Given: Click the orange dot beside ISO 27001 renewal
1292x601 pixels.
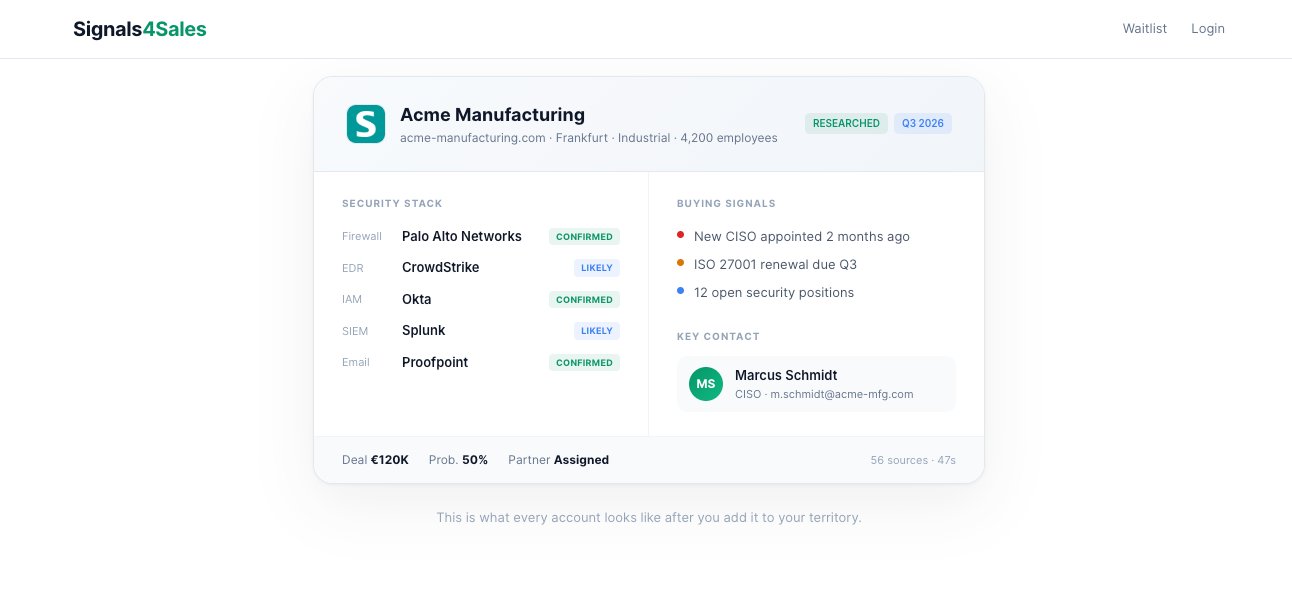Looking at the screenshot, I should [681, 263].
